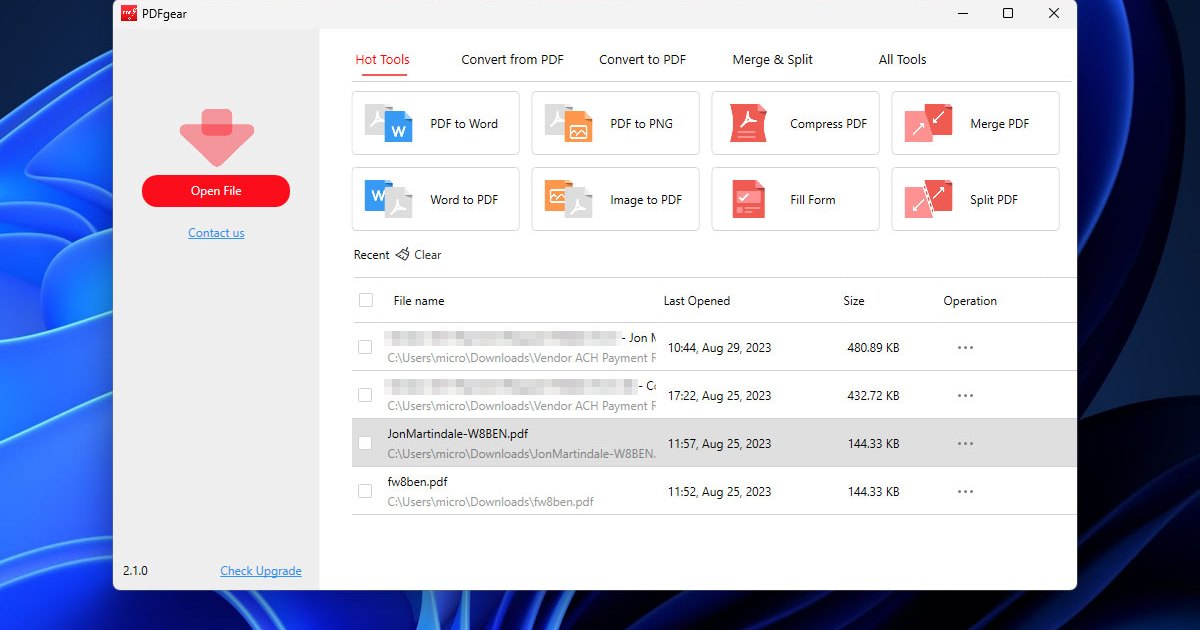Switch to the Convert from PDF tab
The image size is (1200, 630).
[x=511, y=59]
